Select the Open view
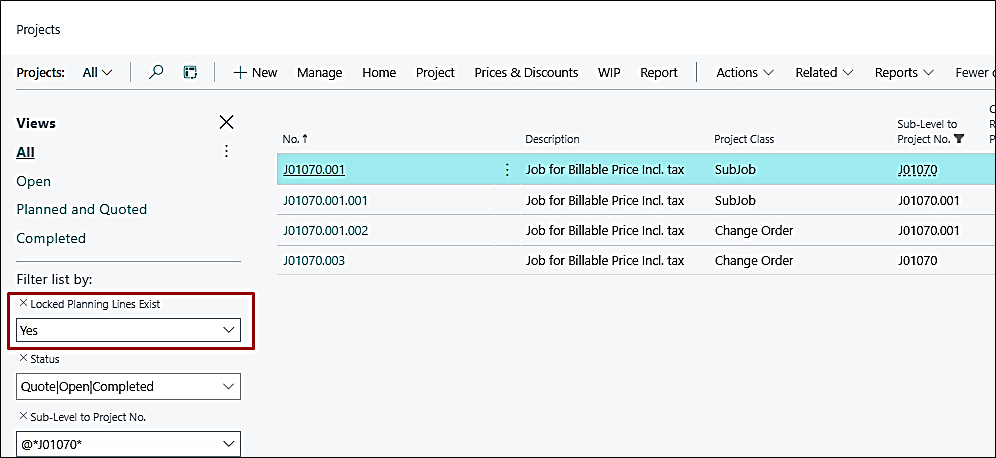Screen dimensions: 996x458 click(34, 182)
